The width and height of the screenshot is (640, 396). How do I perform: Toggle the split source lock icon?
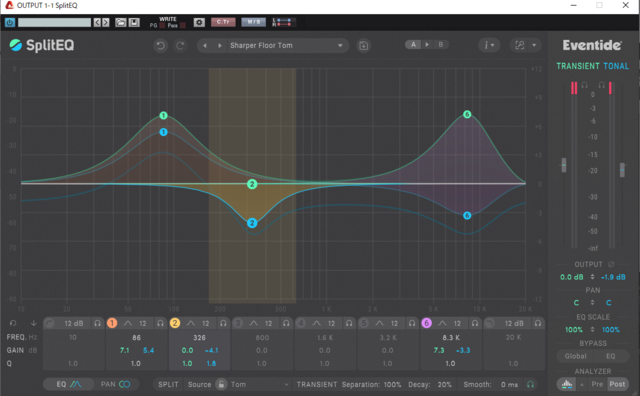tap(221, 384)
